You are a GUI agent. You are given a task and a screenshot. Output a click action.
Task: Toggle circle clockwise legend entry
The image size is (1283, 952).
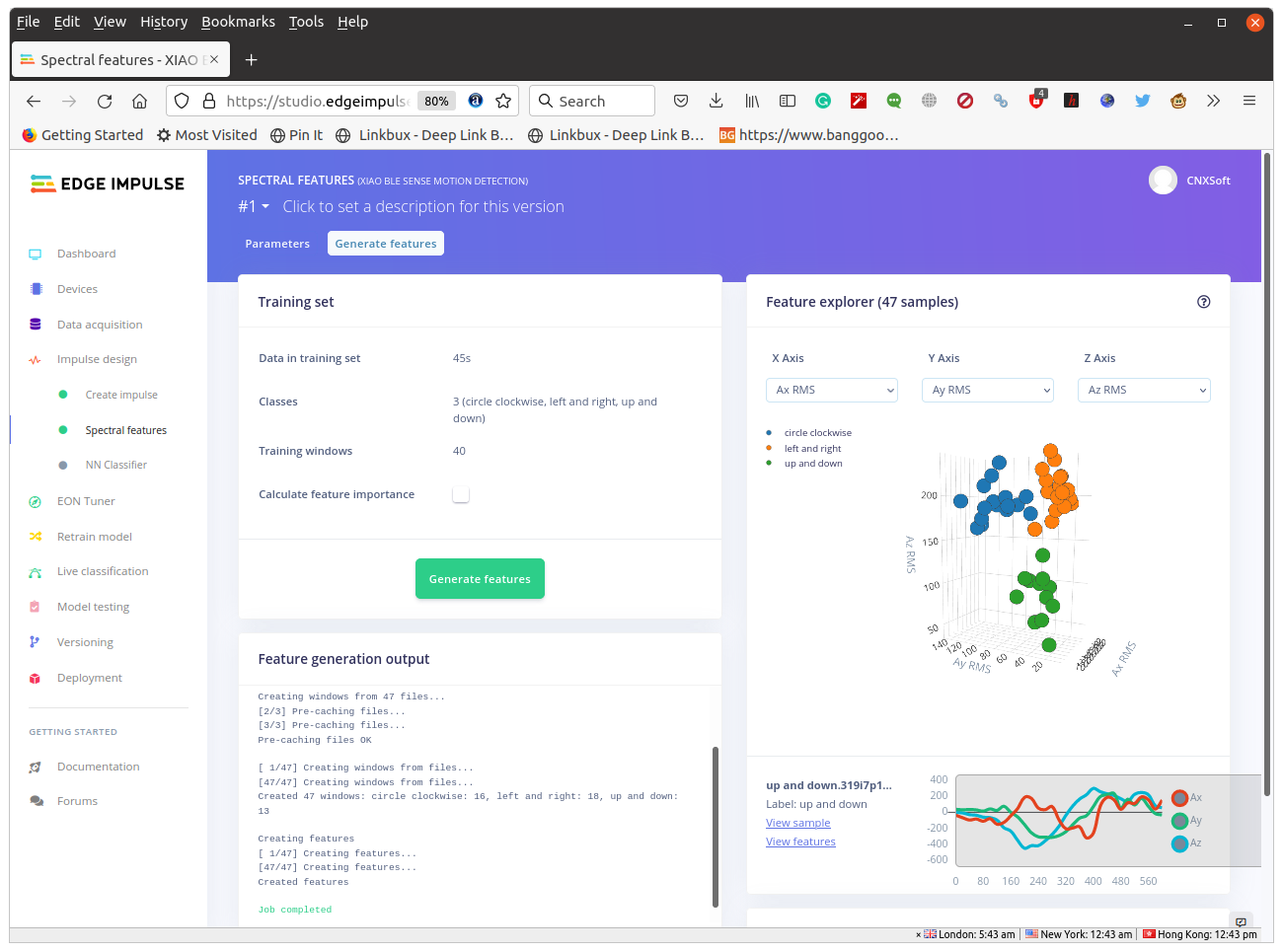[x=808, y=433]
